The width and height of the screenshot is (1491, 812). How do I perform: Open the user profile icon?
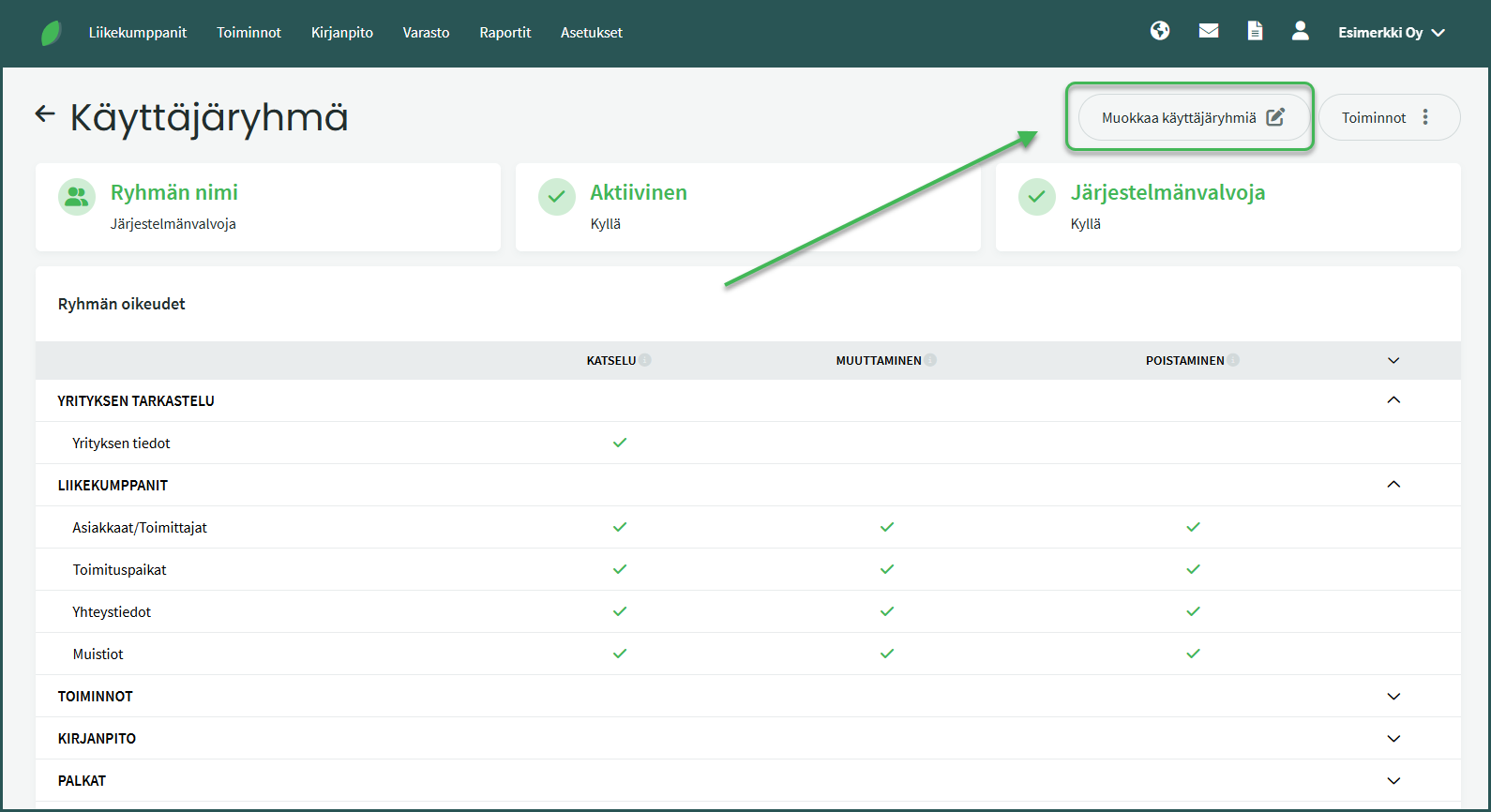pyautogui.click(x=1300, y=31)
